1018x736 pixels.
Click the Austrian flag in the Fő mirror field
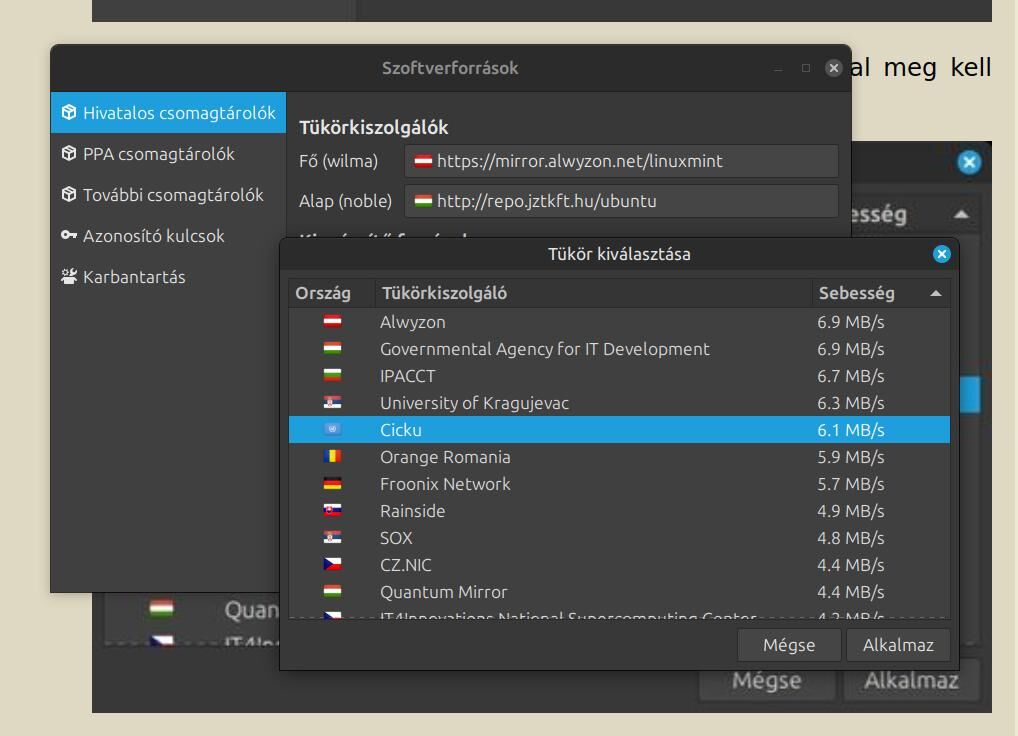click(x=423, y=161)
